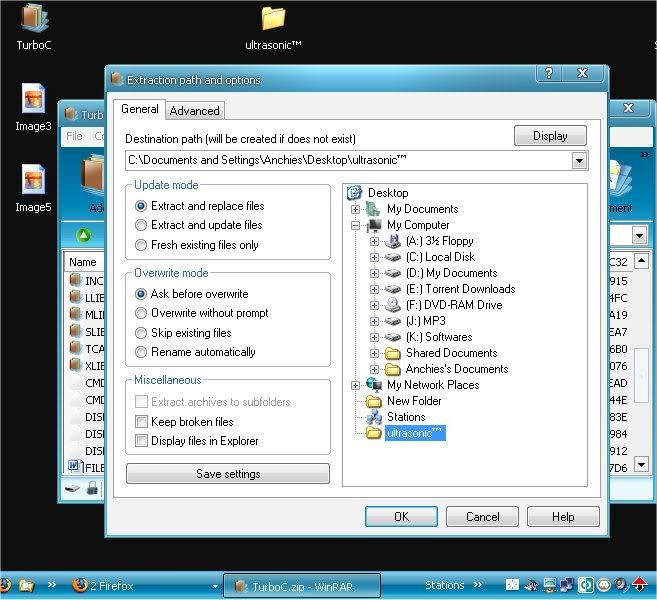This screenshot has width=657, height=600.
Task: Click the DVD-RAM Drive icon
Action: pyautogui.click(x=393, y=305)
